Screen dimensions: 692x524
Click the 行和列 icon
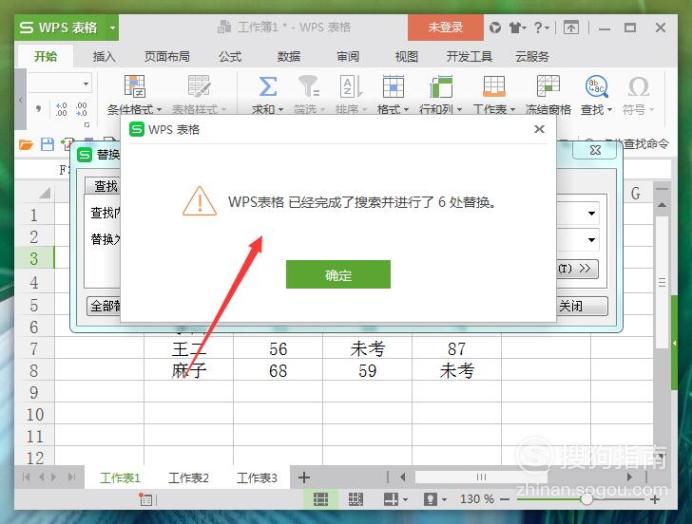point(441,86)
